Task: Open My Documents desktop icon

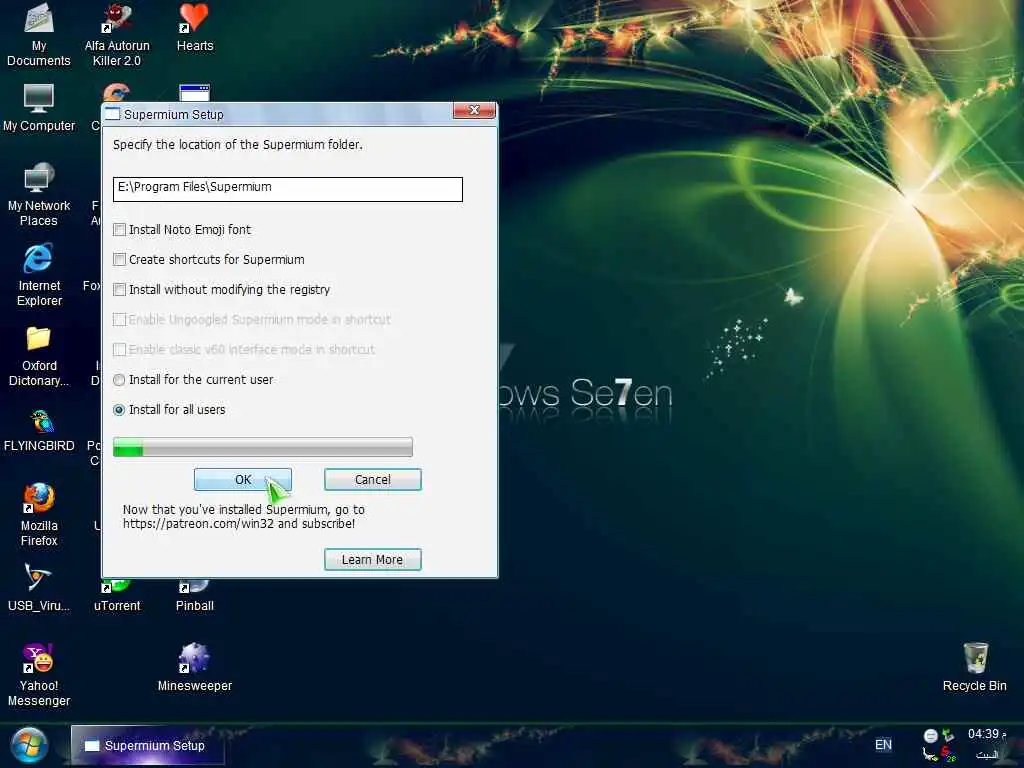Action: coord(39,34)
